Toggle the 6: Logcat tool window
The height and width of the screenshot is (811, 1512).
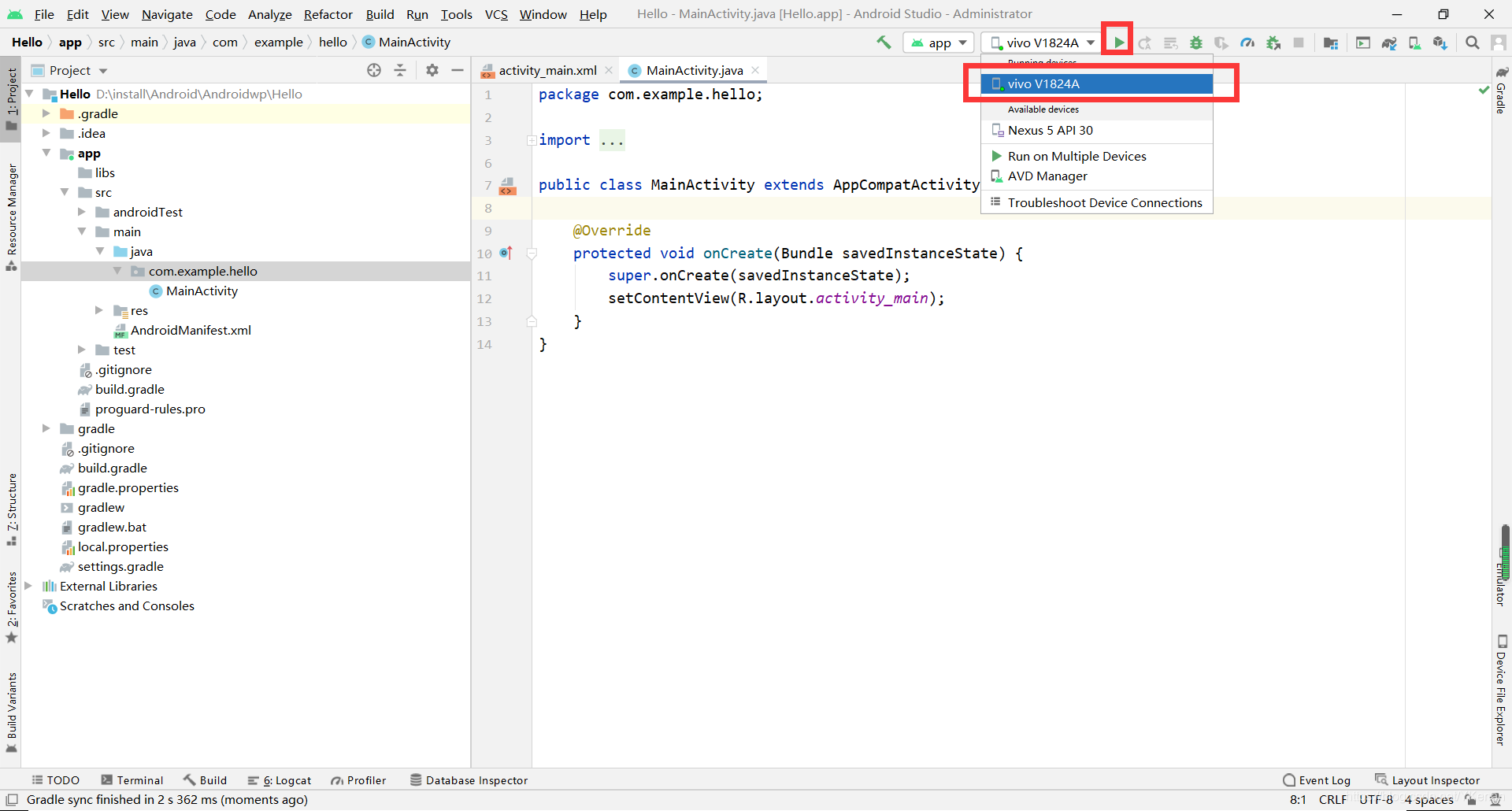point(280,780)
